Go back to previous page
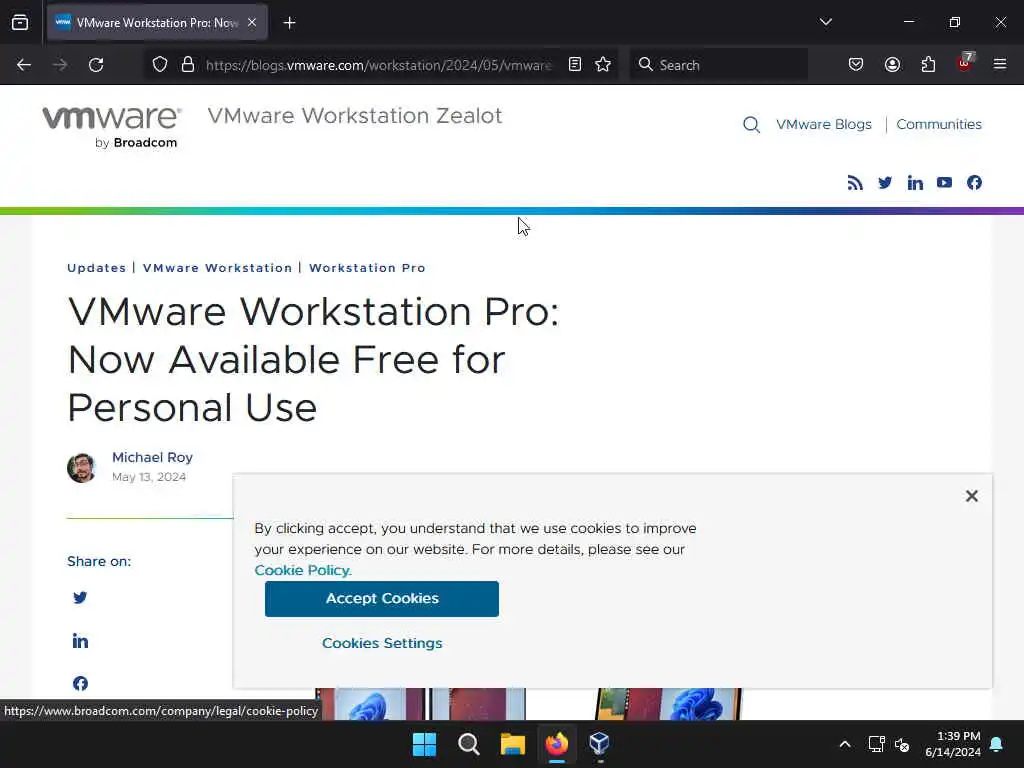Screen dimensions: 1024x768 pos(24,65)
